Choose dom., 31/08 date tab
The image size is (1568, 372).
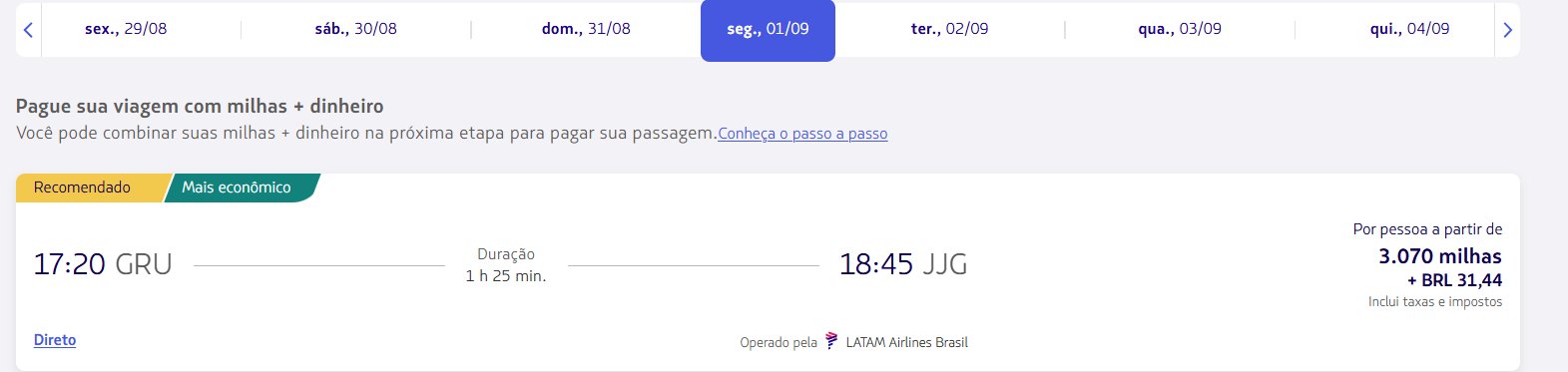tap(586, 29)
